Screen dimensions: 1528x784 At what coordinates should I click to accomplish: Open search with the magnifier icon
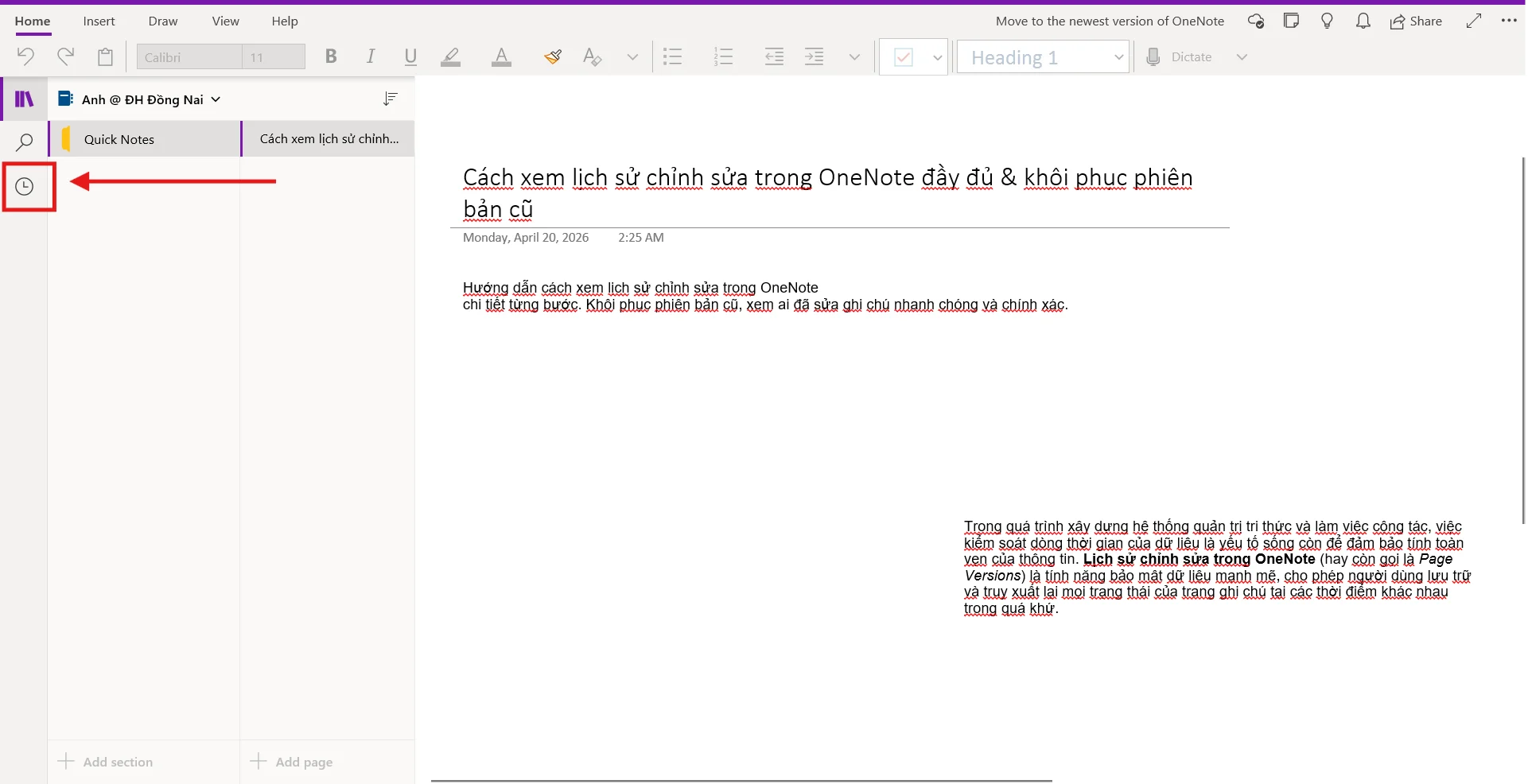(x=25, y=142)
